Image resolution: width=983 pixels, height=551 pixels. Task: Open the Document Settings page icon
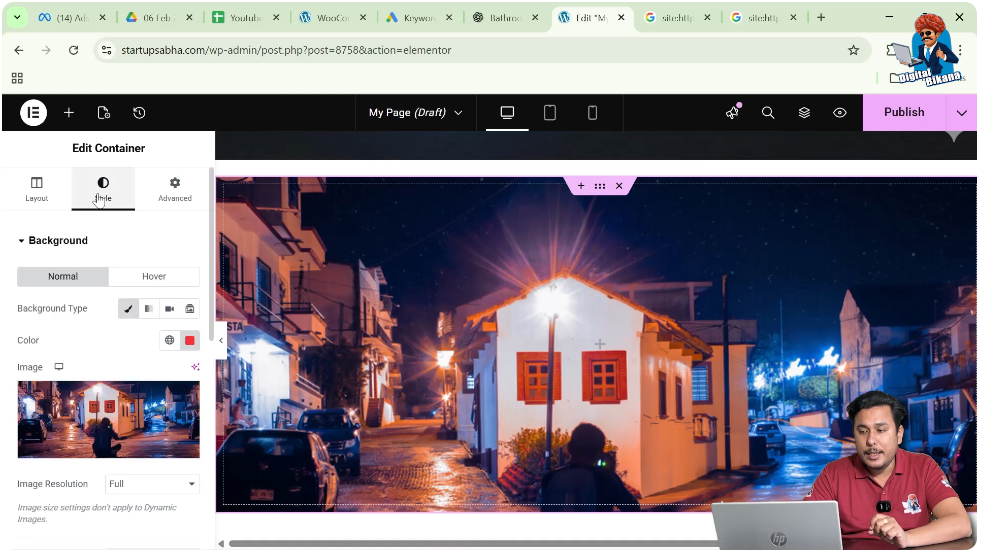(x=104, y=113)
